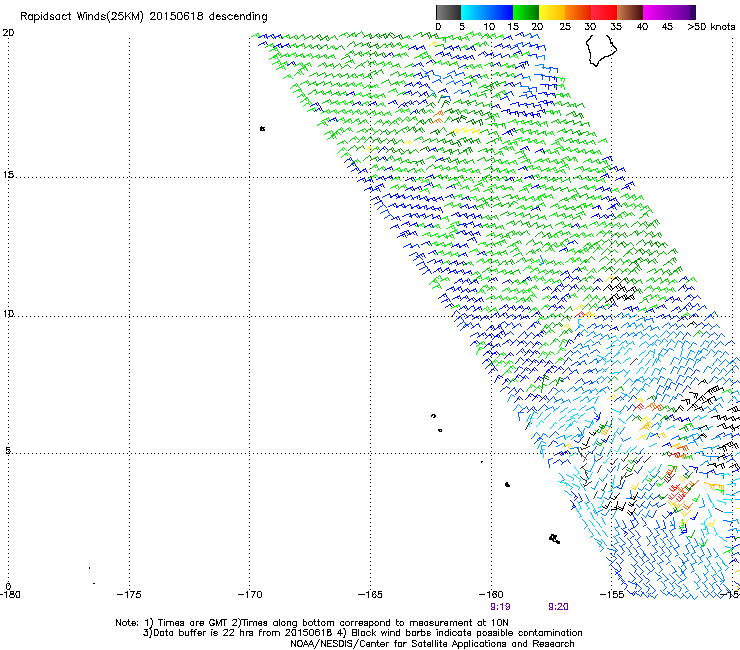Click the Hawaii island outline near the legend
The height and width of the screenshot is (650, 740).
pyautogui.click(x=601, y=50)
